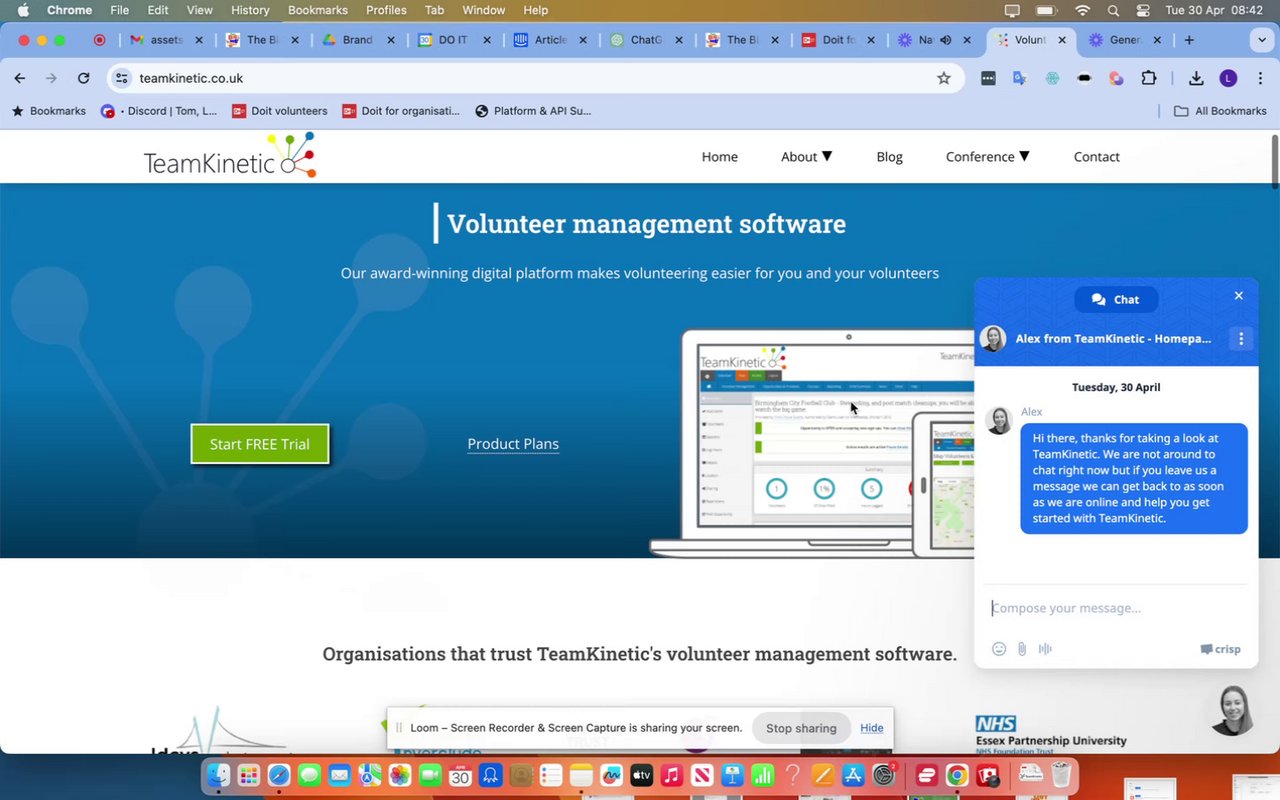This screenshot has width=1280, height=800.
Task: Click the browser back arrow
Action: point(20,78)
